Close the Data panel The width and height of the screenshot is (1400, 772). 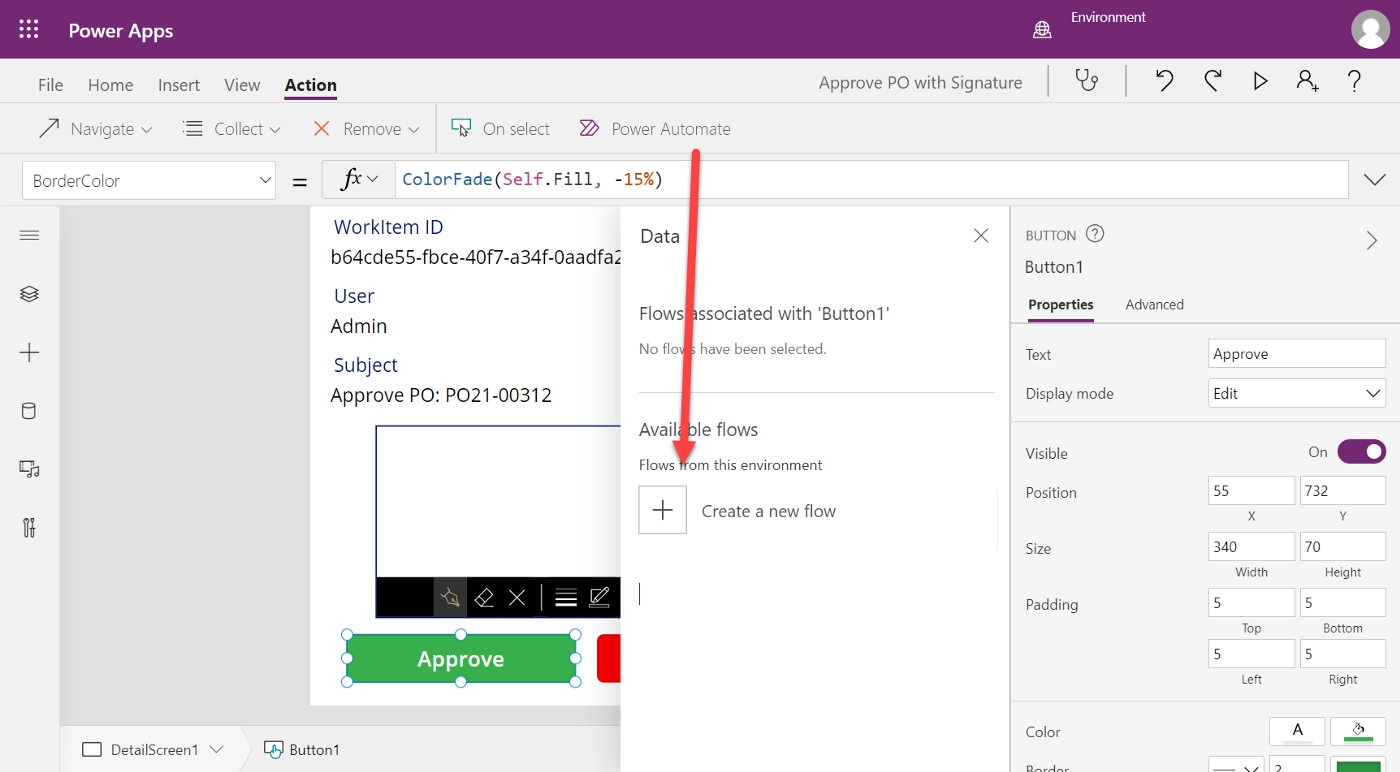981,236
